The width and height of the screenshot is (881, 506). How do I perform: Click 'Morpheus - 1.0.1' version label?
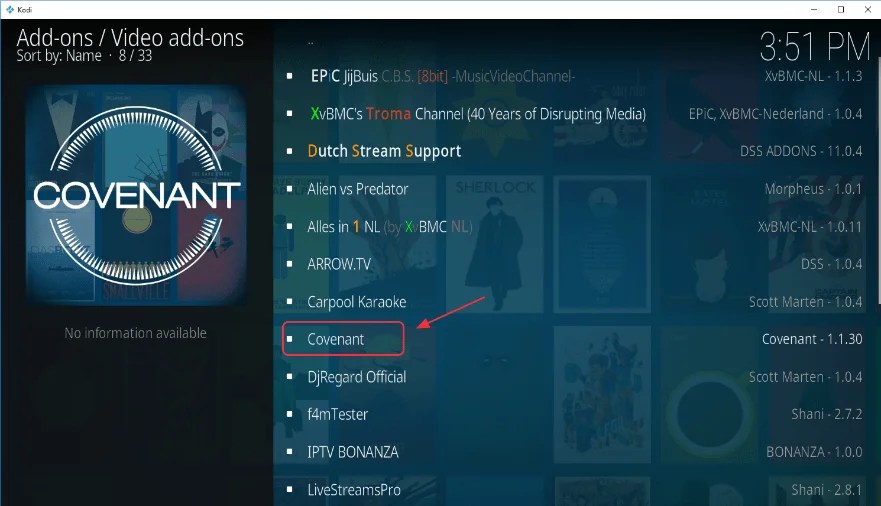pyautogui.click(x=813, y=189)
